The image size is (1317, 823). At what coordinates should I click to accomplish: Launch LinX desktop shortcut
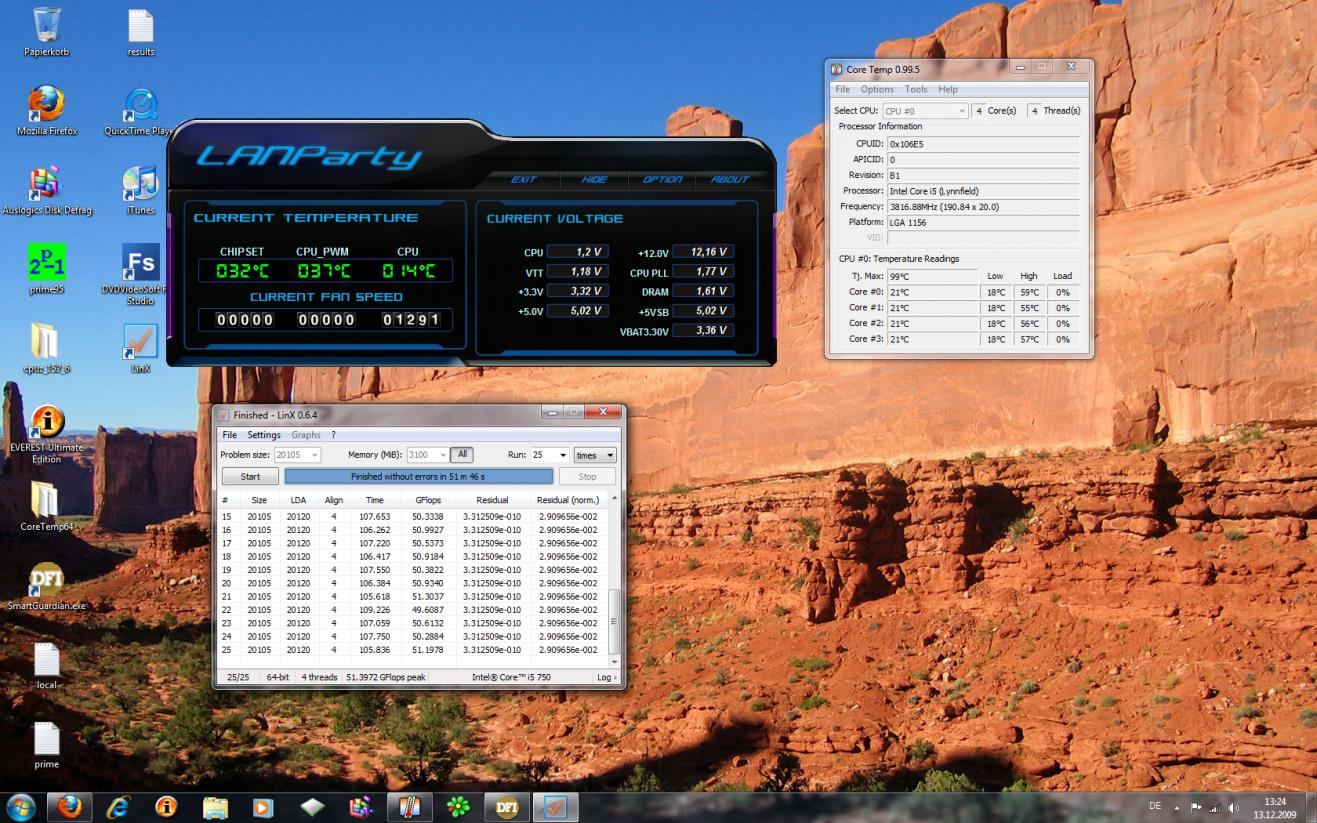coord(140,348)
